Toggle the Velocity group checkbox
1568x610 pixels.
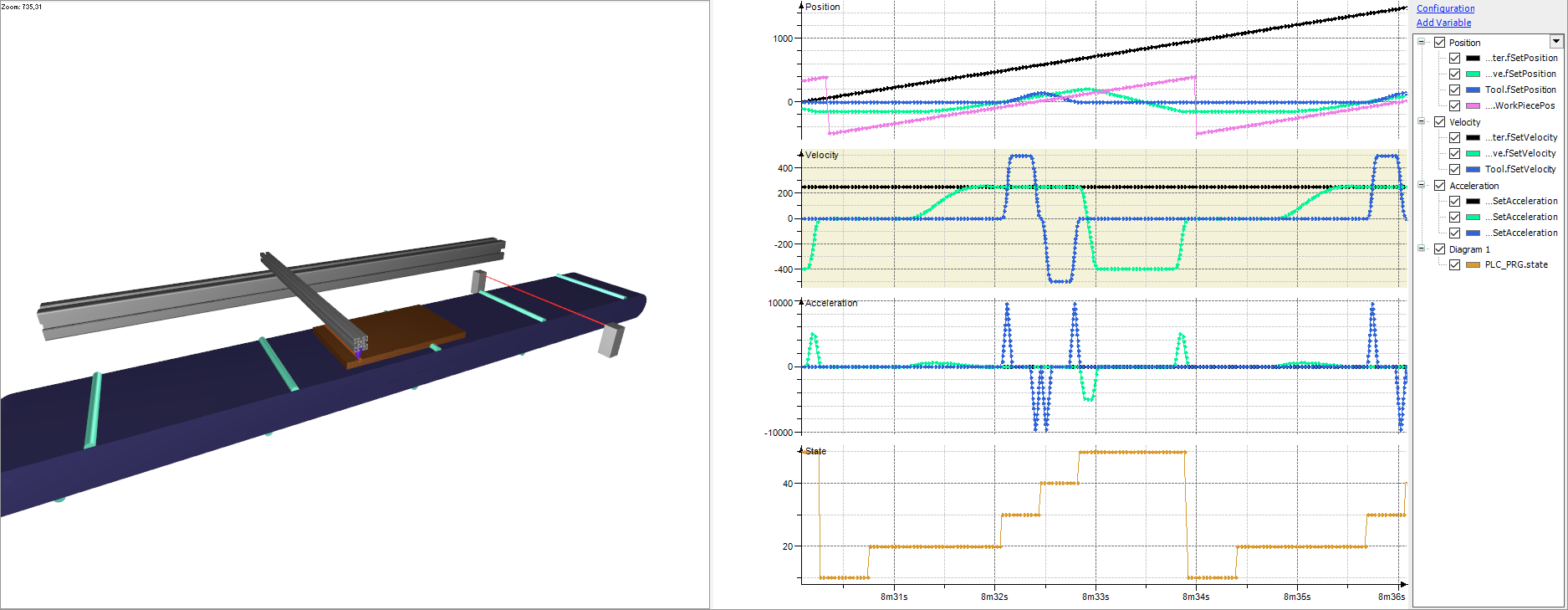click(1439, 122)
